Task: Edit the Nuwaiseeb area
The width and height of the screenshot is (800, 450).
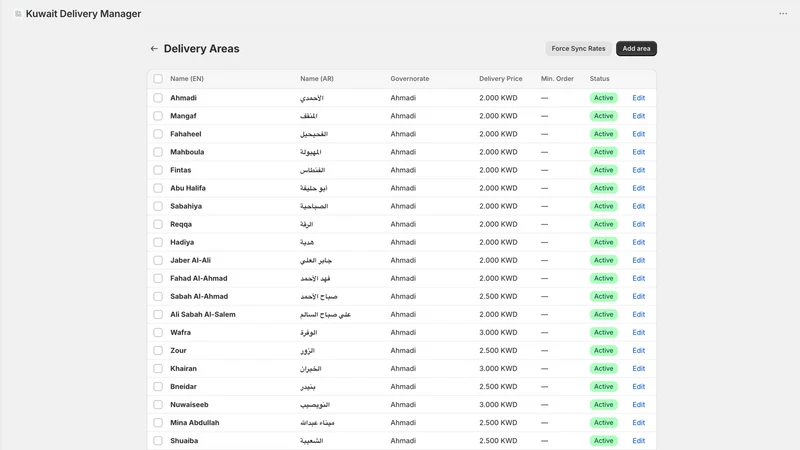Action: click(638, 405)
